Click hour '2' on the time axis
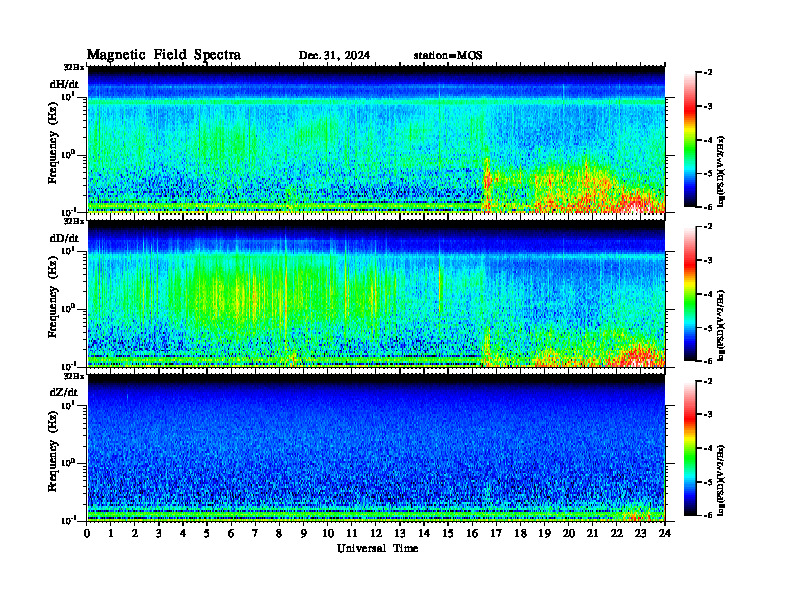The height and width of the screenshot is (612, 792). point(135,534)
